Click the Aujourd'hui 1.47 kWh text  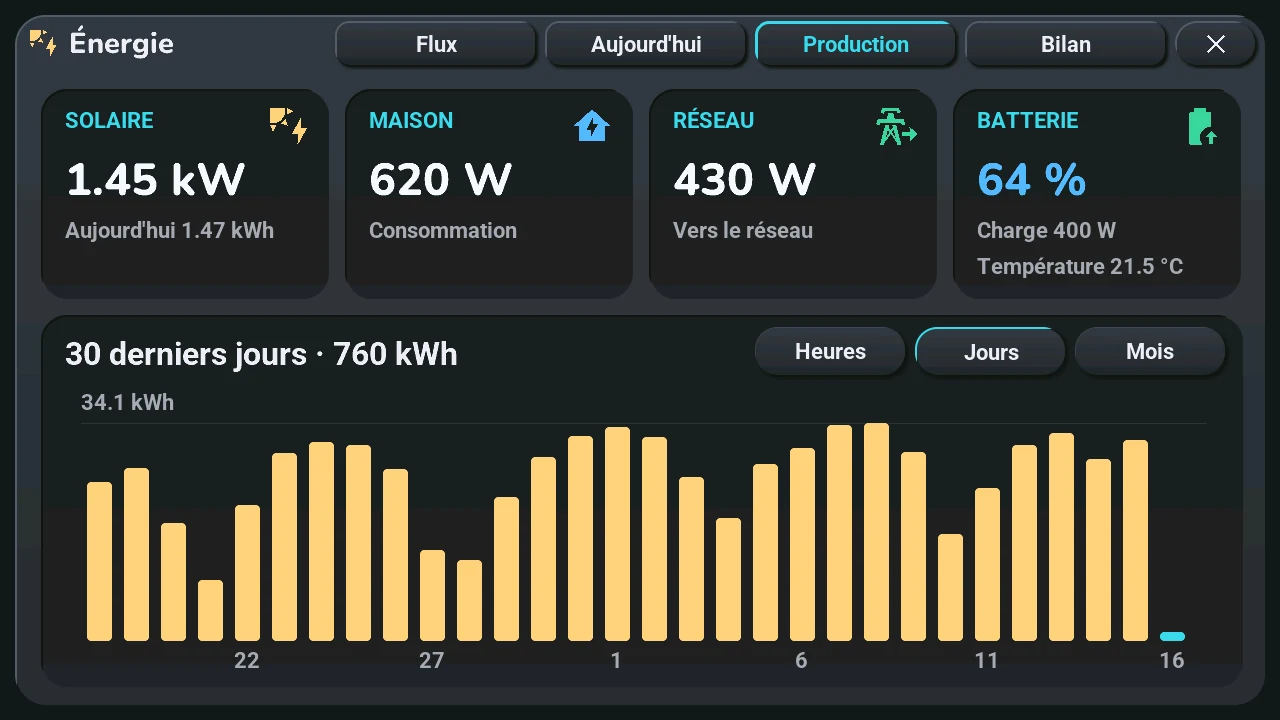click(x=169, y=230)
